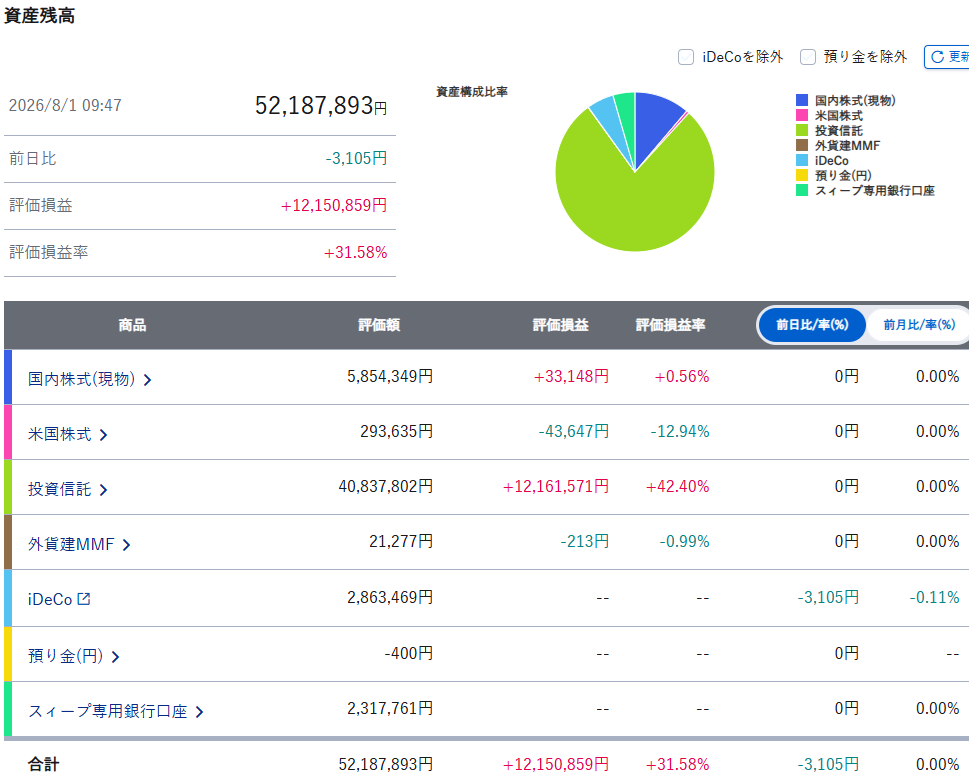
Task: Click the 評価額 column header
Action: click(379, 325)
